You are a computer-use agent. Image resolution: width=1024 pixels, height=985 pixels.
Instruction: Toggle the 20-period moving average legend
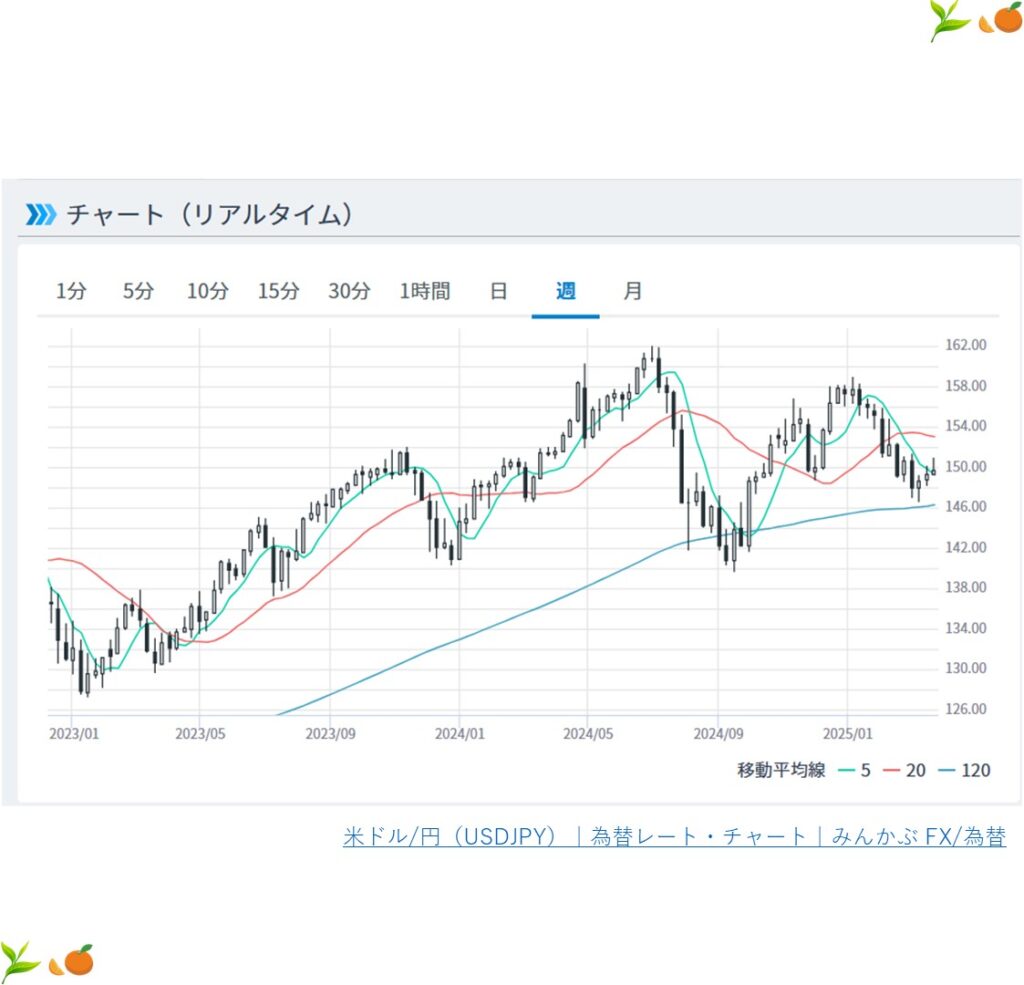coord(906,770)
